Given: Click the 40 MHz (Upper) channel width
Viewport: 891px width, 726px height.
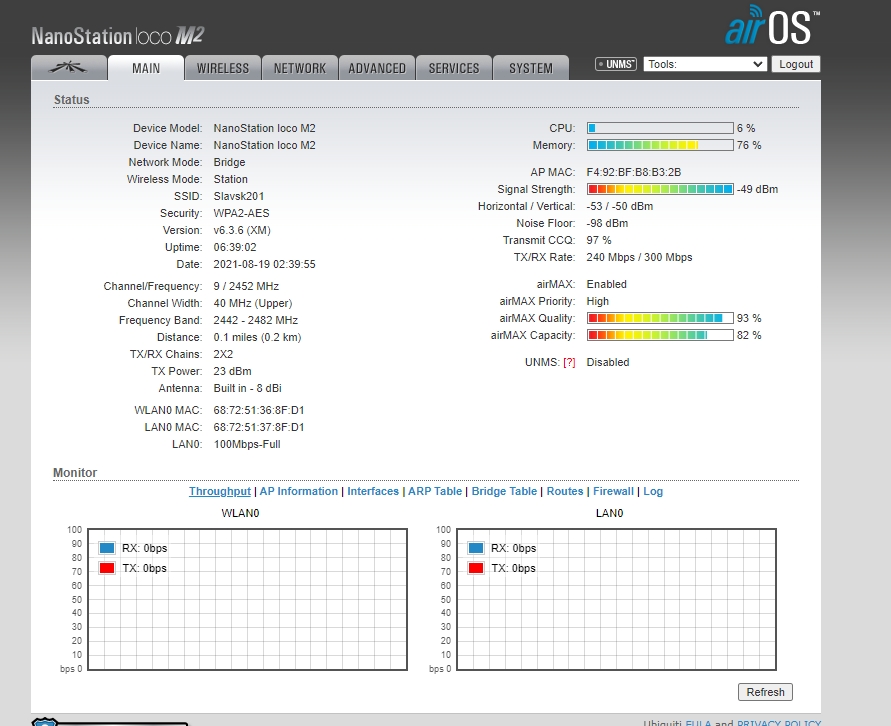Looking at the screenshot, I should pos(253,303).
